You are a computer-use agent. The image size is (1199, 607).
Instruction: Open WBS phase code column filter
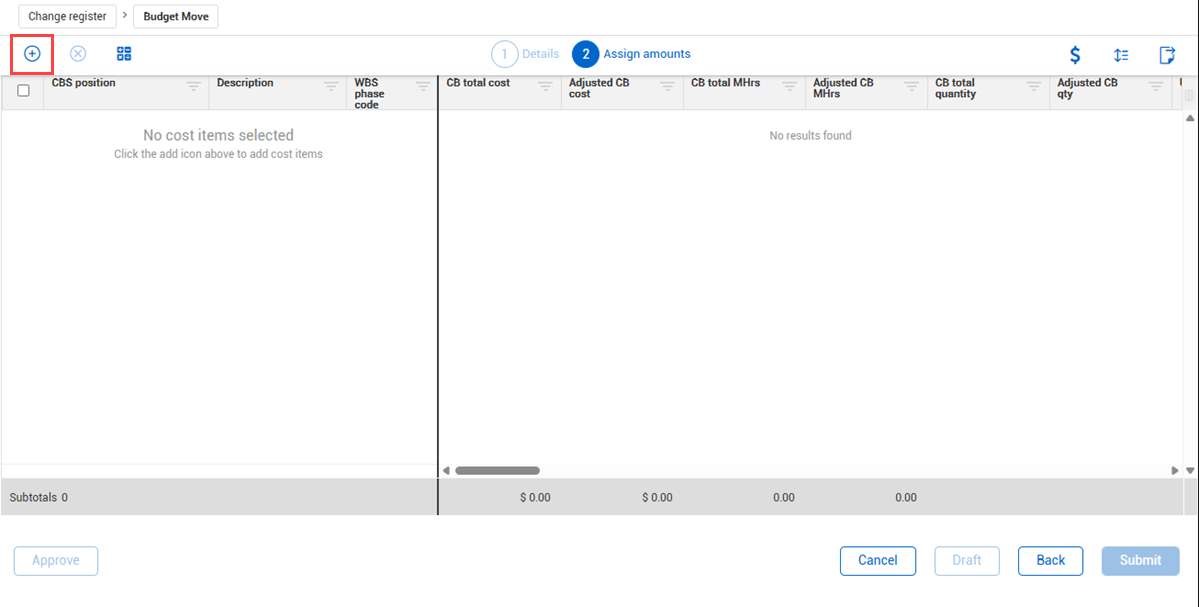pyautogui.click(x=423, y=87)
